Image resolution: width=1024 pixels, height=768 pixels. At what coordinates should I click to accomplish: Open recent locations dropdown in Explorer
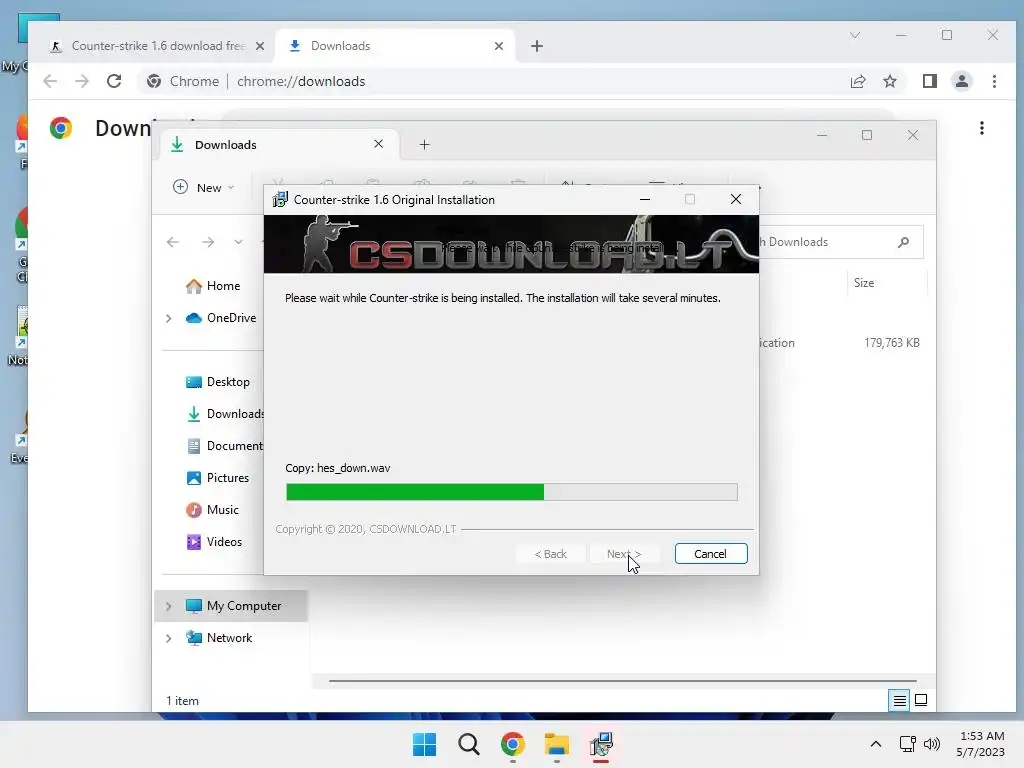[238, 242]
